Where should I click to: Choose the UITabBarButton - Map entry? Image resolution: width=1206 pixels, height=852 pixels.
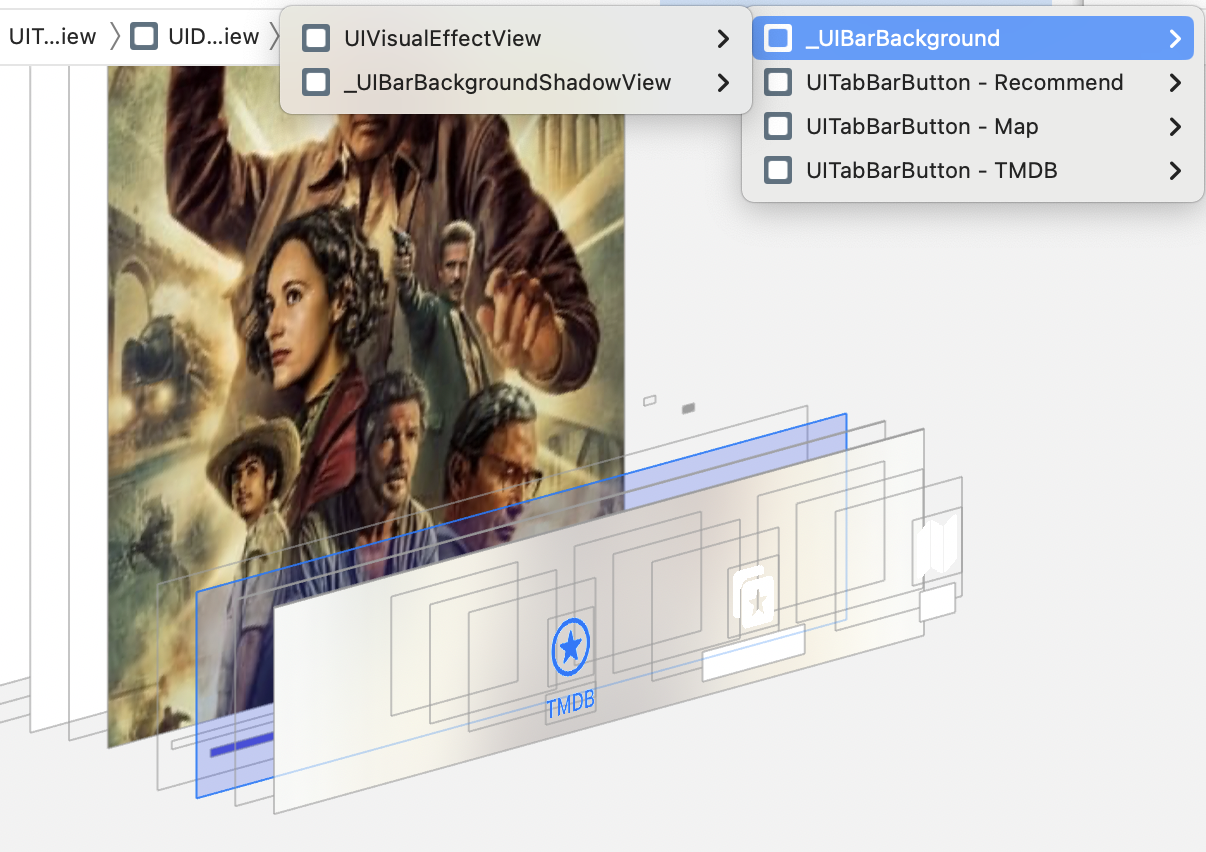972,127
